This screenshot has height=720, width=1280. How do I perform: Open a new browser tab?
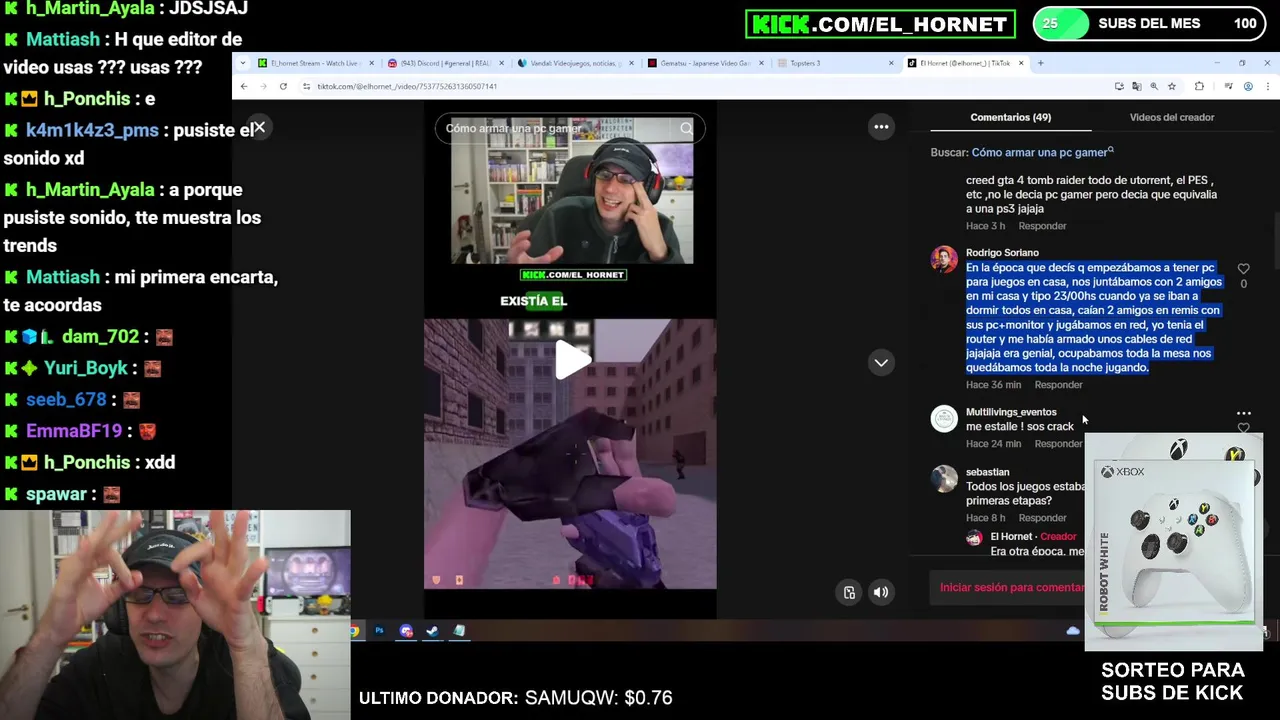(x=1040, y=63)
